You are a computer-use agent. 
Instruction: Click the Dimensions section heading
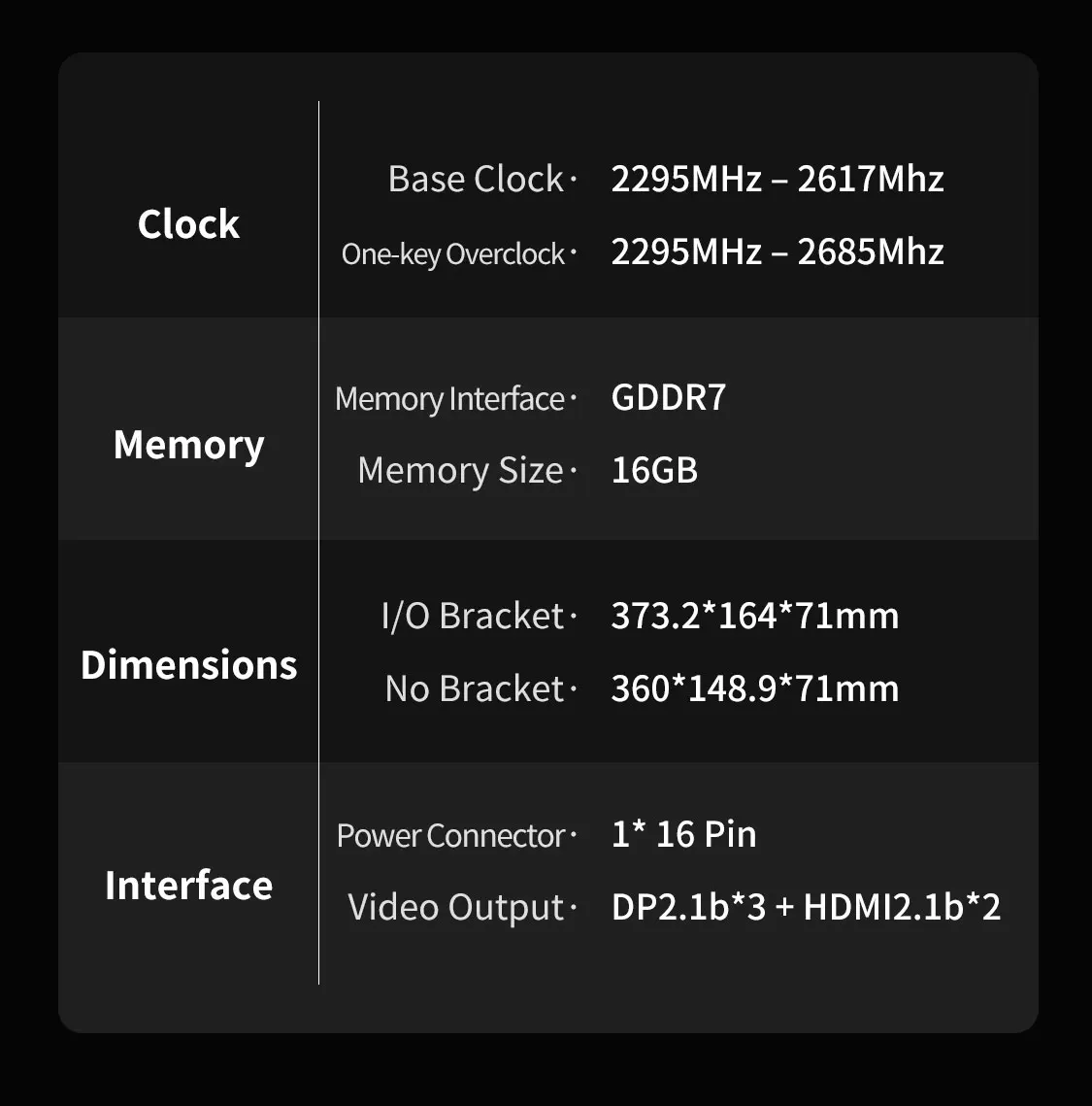point(188,665)
